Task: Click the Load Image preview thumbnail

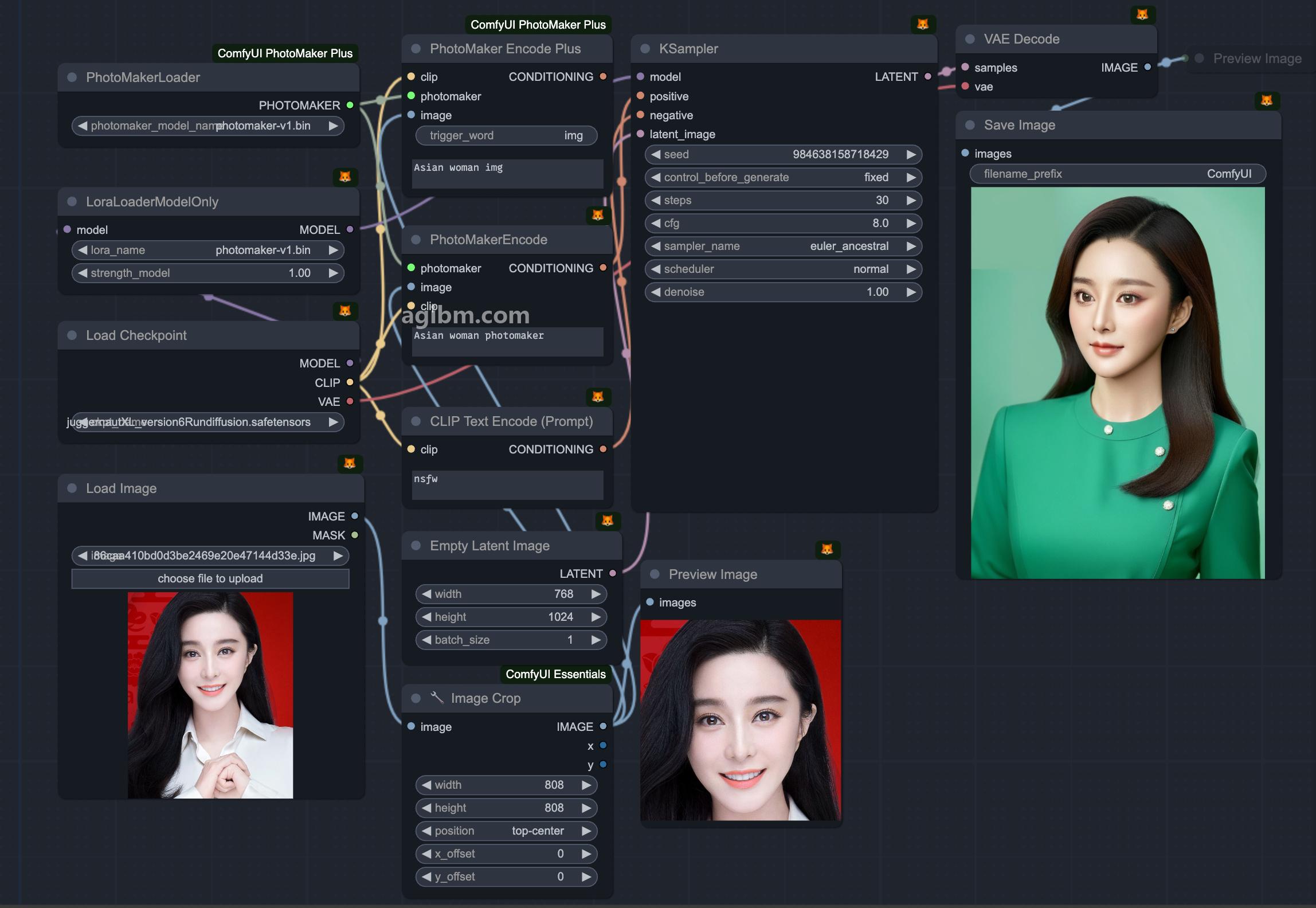Action: [210, 695]
